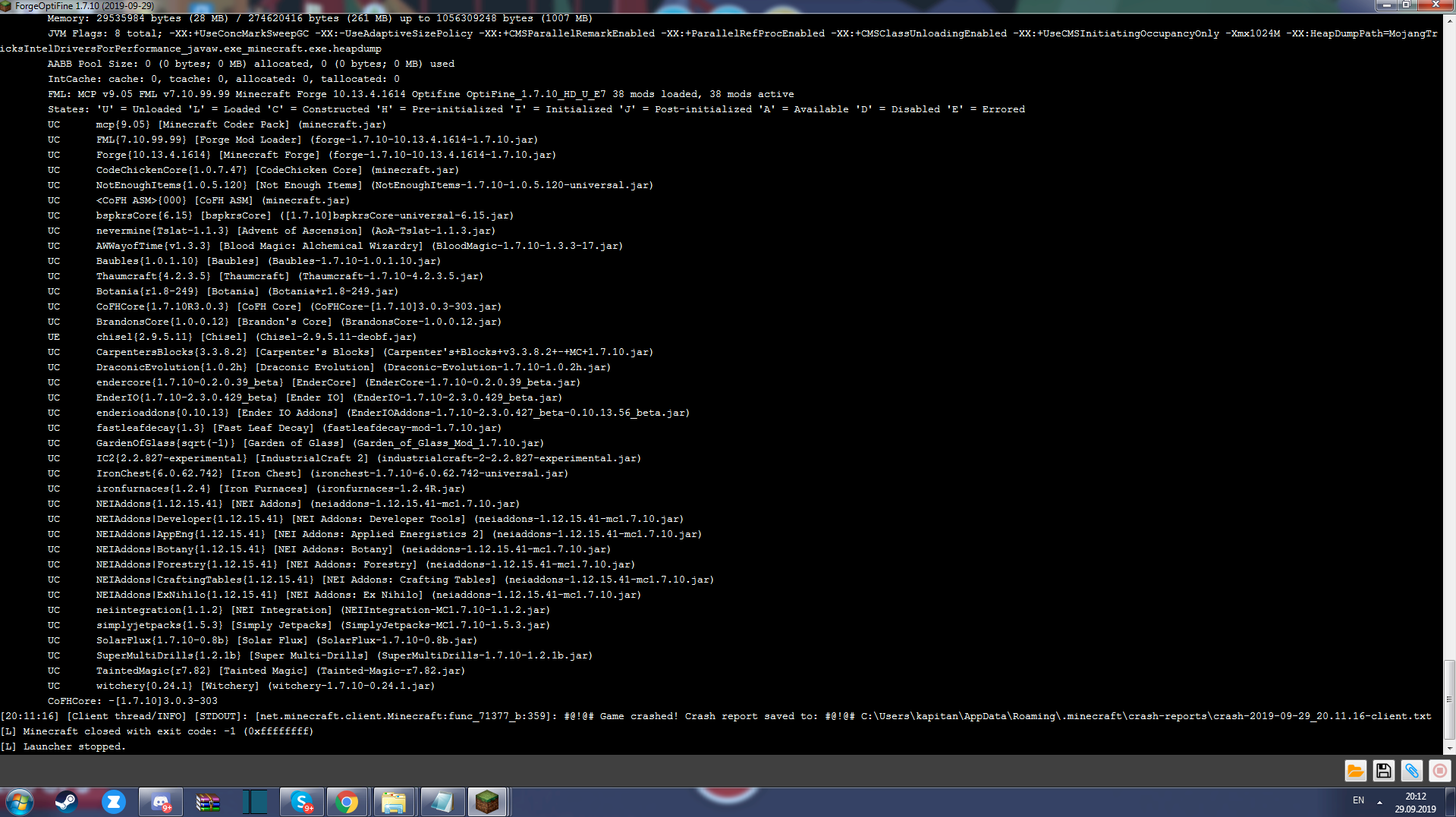Switch to the Minecraft launcher taskbar icon
The height and width of the screenshot is (817, 1456).
[487, 802]
